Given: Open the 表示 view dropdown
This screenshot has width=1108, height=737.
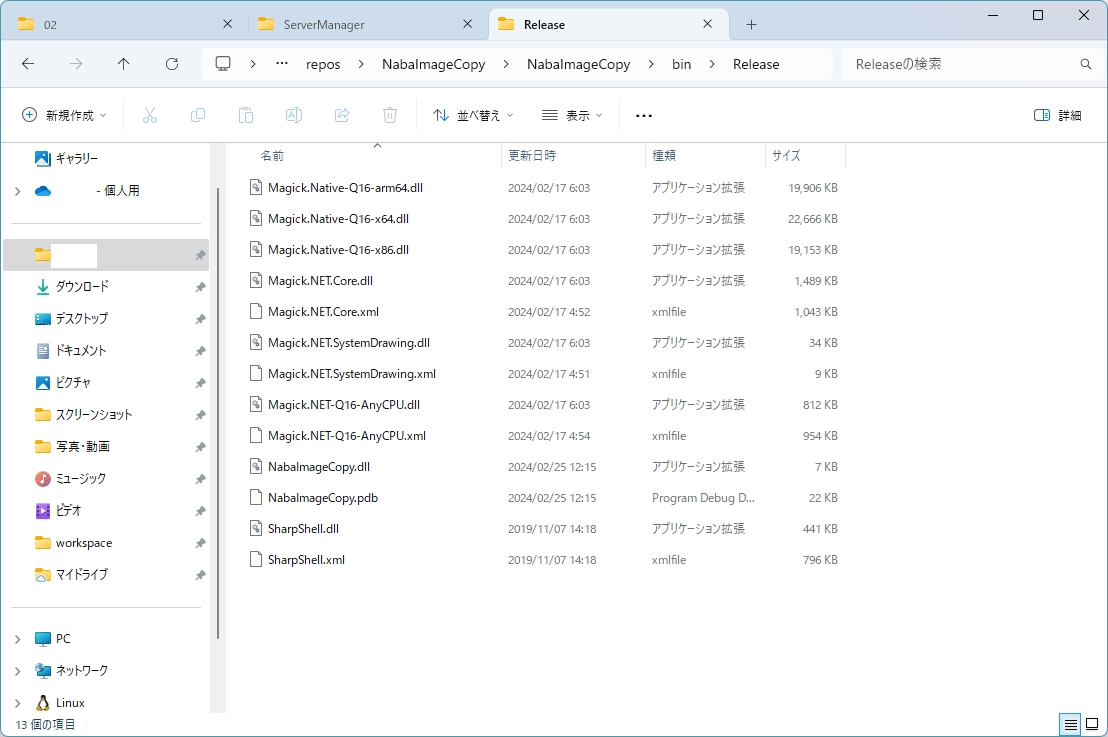Looking at the screenshot, I should [x=572, y=115].
